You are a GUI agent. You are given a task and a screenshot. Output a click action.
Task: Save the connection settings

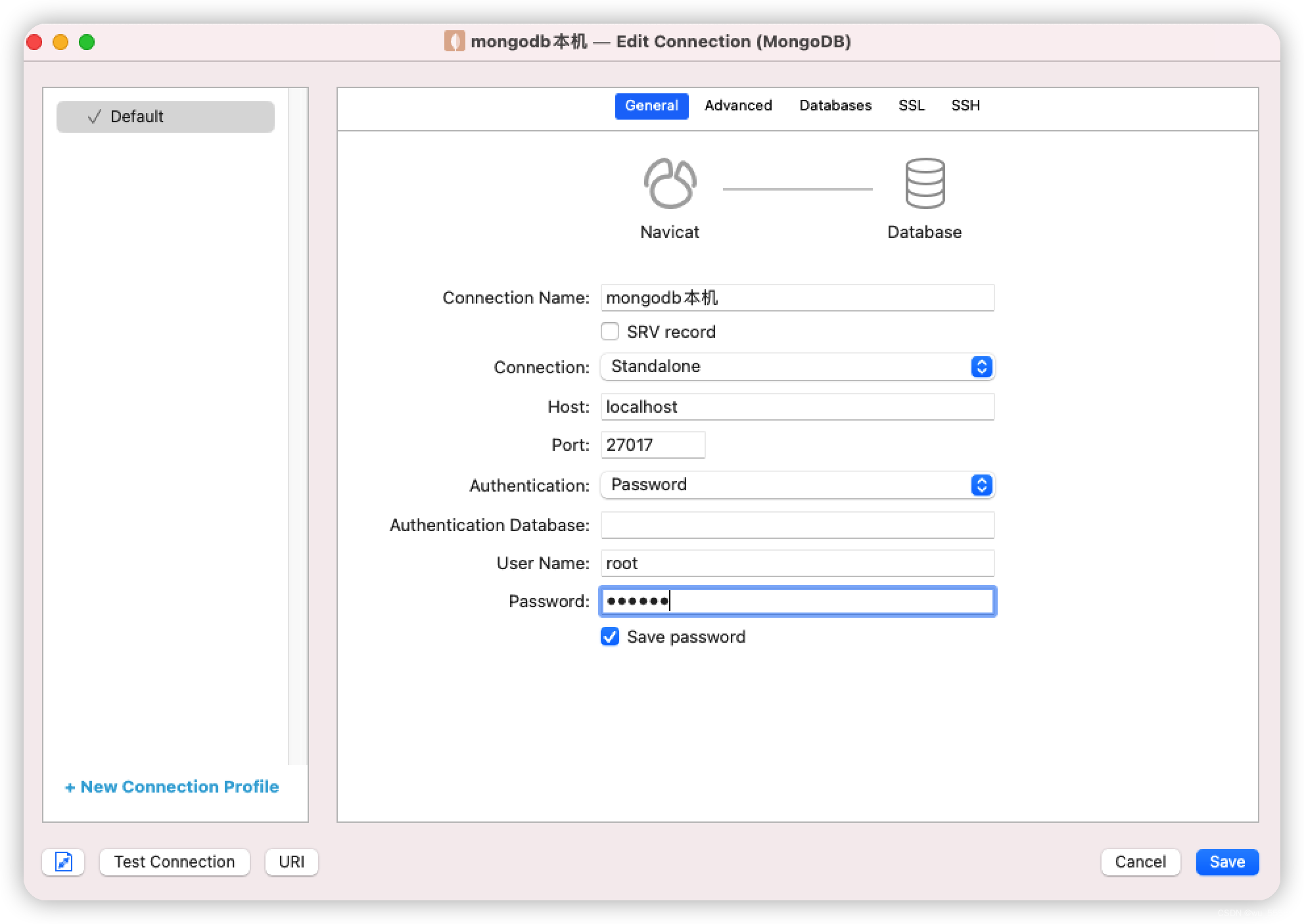[1226, 862]
